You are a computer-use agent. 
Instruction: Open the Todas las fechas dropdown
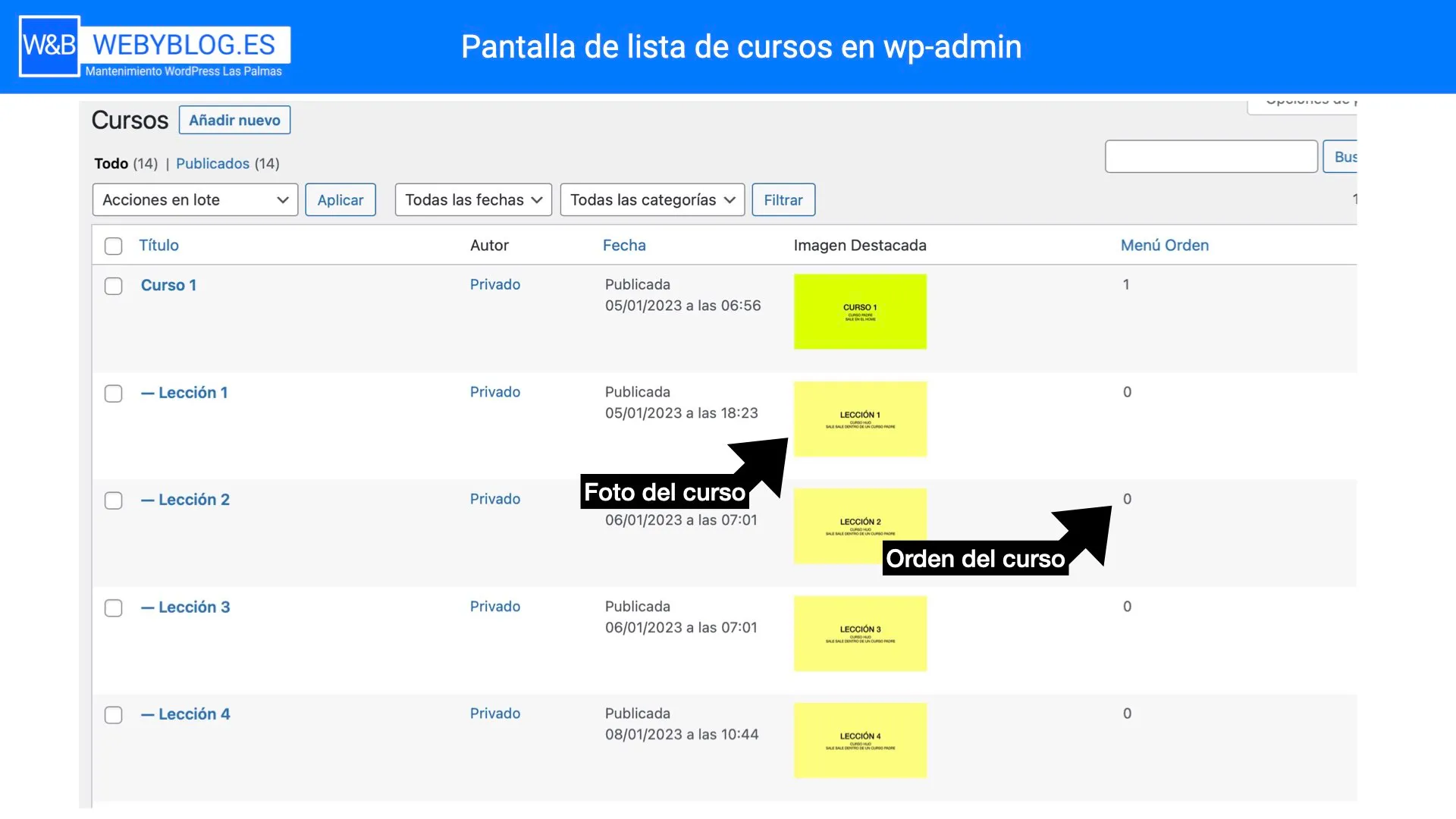tap(472, 199)
